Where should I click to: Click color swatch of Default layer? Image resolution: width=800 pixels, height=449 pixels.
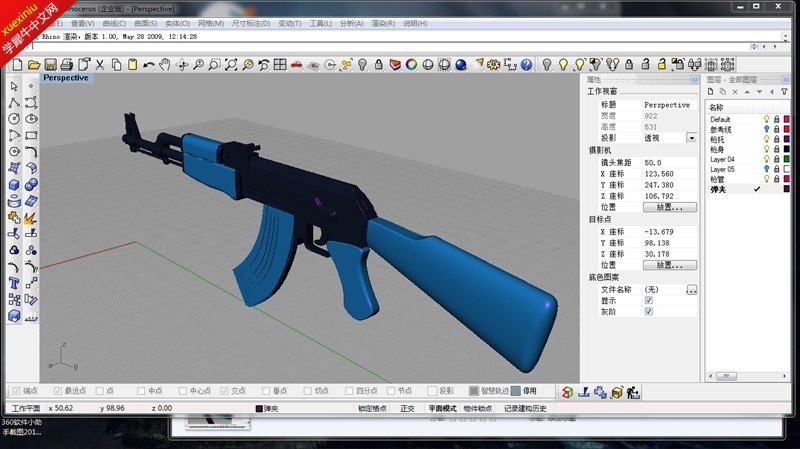point(787,119)
